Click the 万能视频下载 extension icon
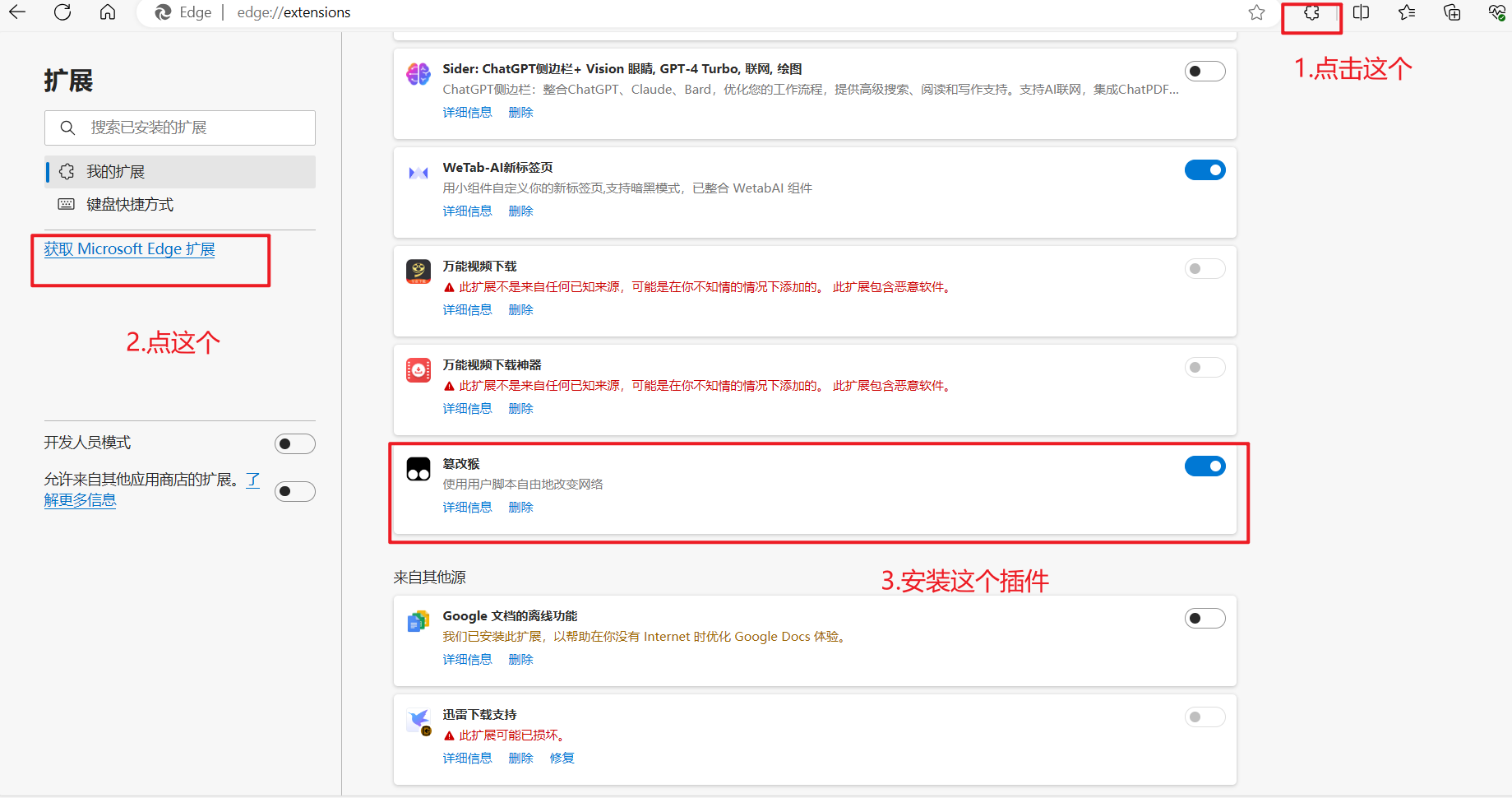1512x798 pixels. [418, 271]
